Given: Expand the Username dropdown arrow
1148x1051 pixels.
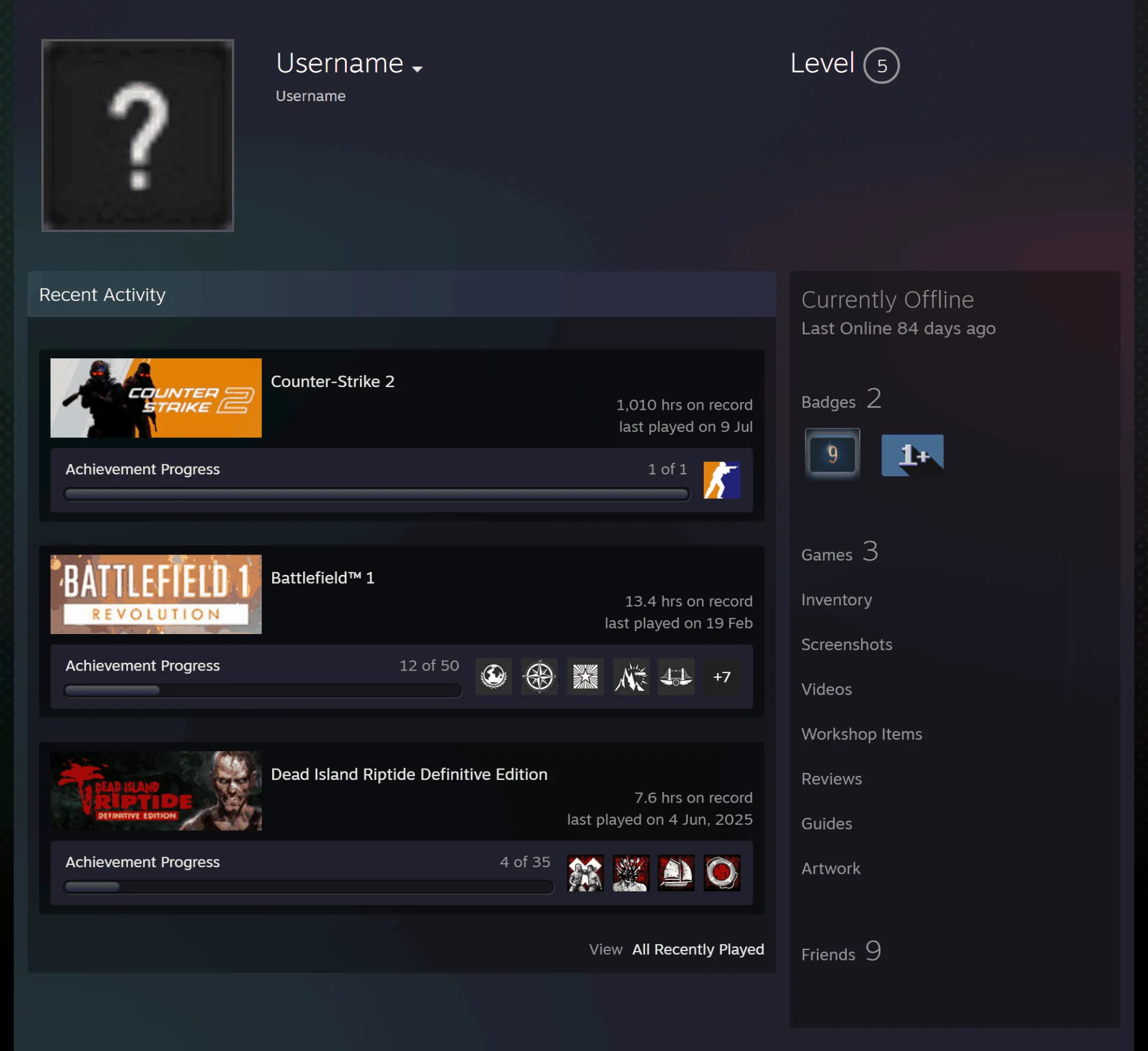Looking at the screenshot, I should click(417, 69).
